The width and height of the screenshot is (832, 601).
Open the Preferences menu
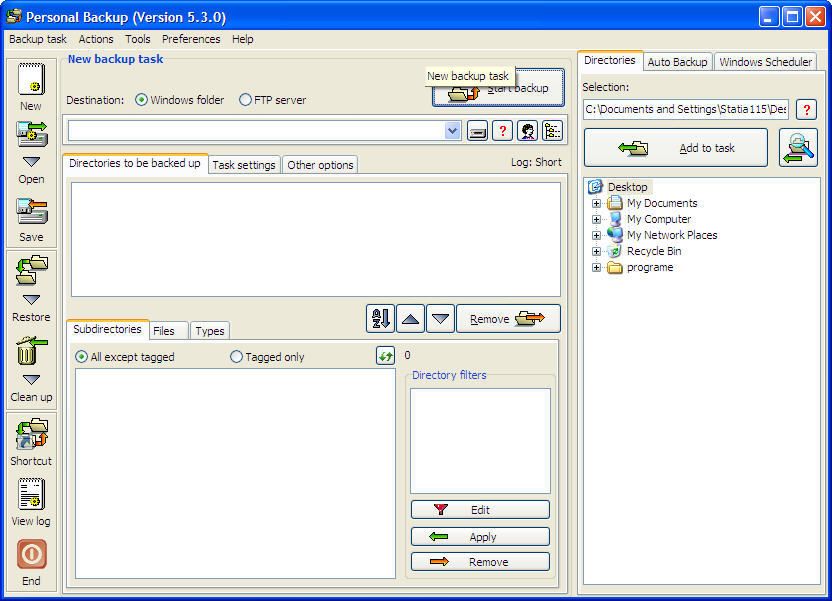pos(191,39)
